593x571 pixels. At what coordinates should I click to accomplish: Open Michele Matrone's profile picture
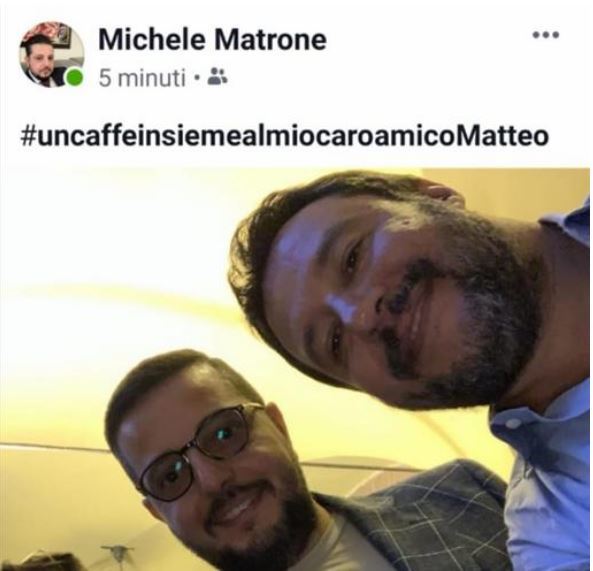pos(52,55)
